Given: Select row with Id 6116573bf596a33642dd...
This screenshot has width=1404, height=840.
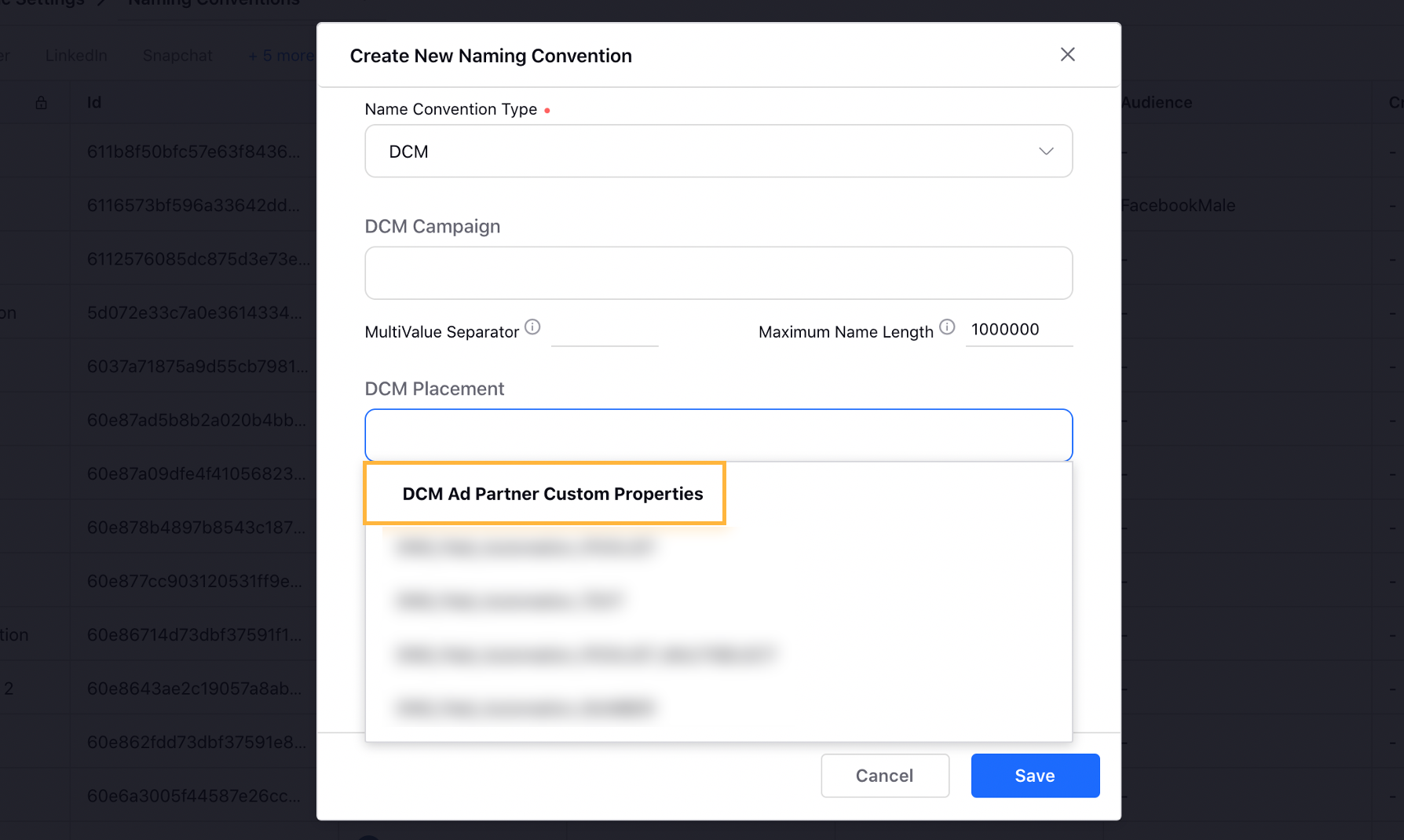Looking at the screenshot, I should point(193,205).
